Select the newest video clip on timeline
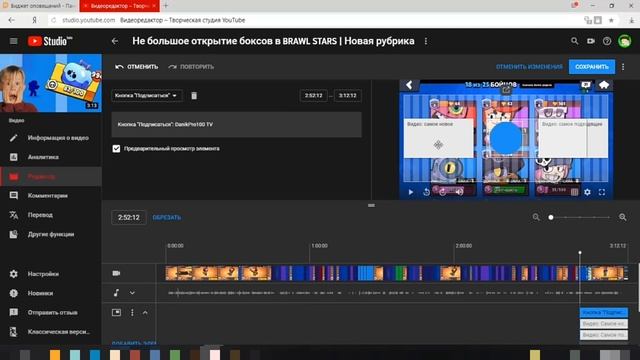This screenshot has height=360, width=640. click(604, 324)
